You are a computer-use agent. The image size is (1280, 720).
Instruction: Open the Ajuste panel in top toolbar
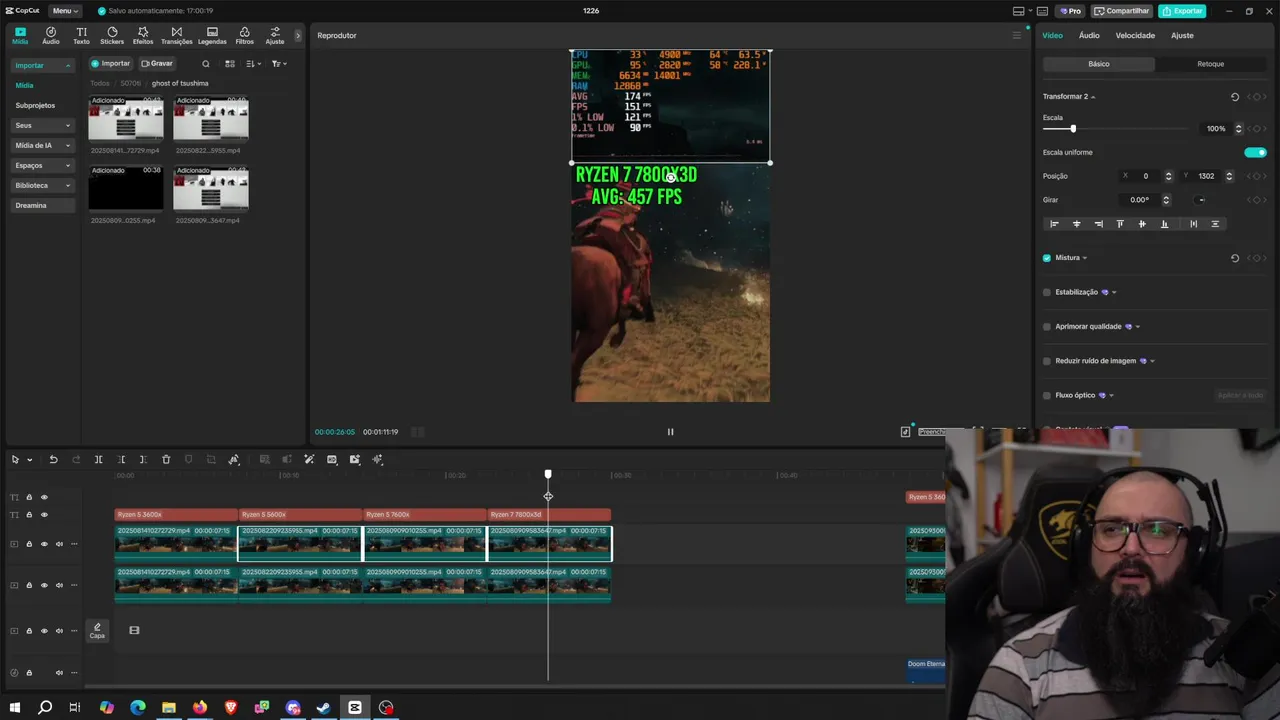274,36
